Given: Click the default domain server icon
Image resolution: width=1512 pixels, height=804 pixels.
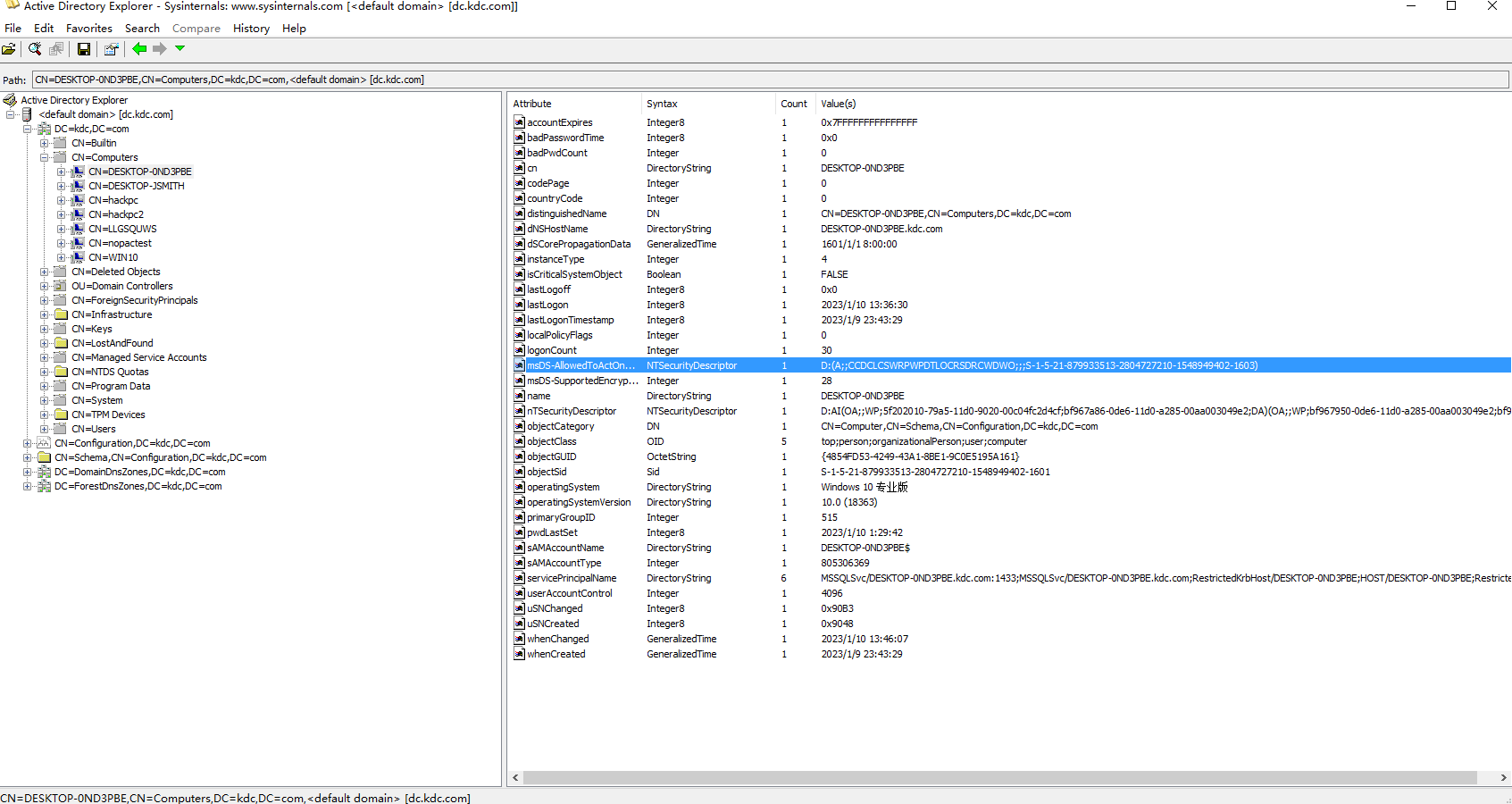Looking at the screenshot, I should point(27,114).
